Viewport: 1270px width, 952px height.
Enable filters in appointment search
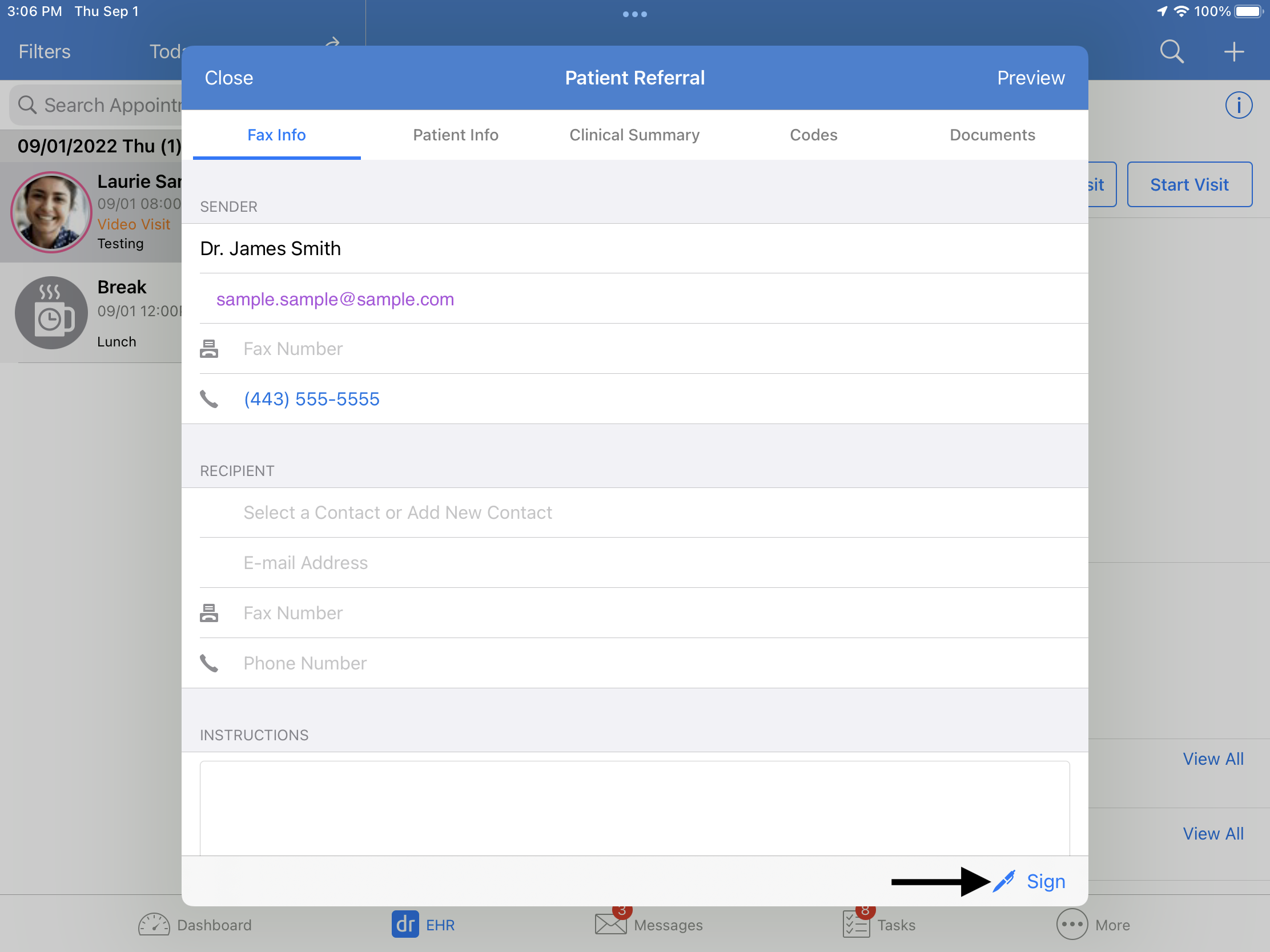pyautogui.click(x=44, y=51)
